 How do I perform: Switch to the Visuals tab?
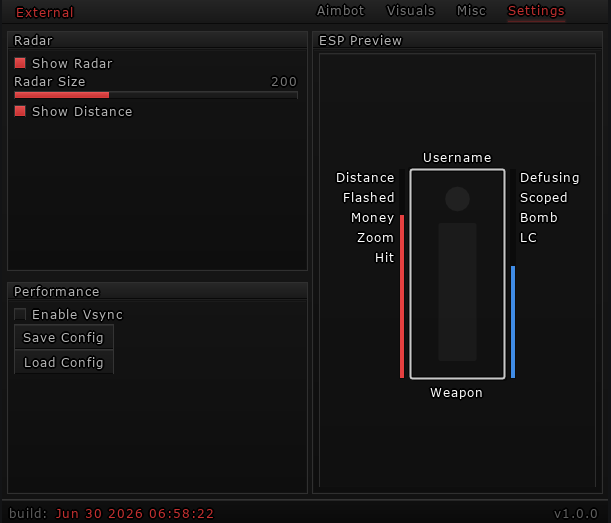[410, 11]
